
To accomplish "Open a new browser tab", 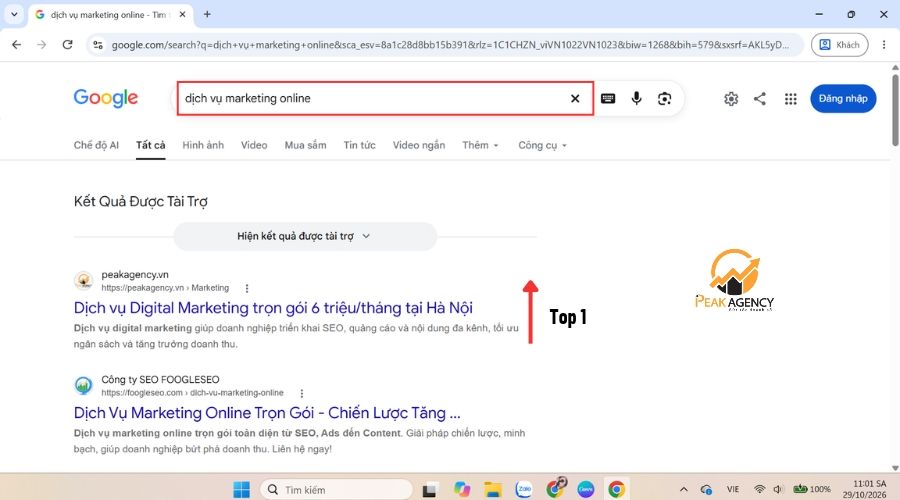I will point(207,14).
